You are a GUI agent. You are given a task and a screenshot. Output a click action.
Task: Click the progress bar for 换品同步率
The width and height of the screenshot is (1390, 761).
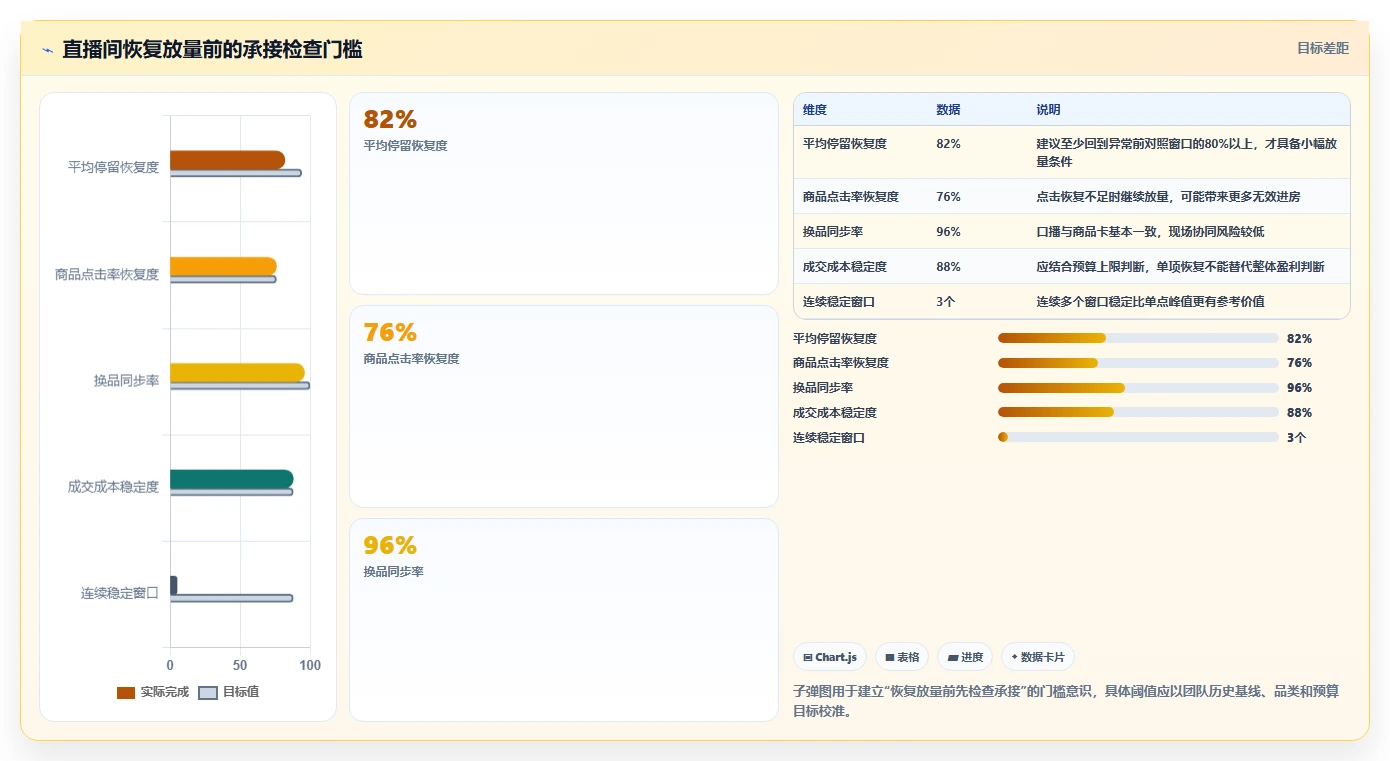1138,388
